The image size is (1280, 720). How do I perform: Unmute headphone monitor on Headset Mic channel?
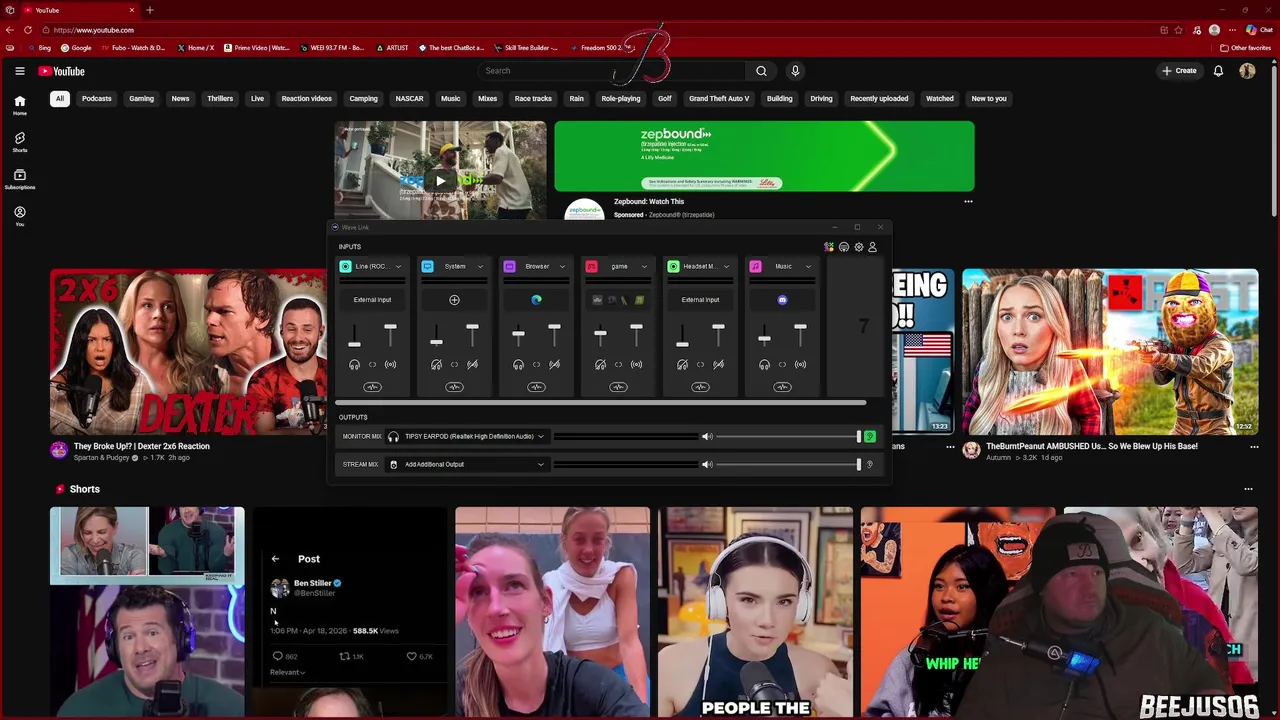click(682, 365)
